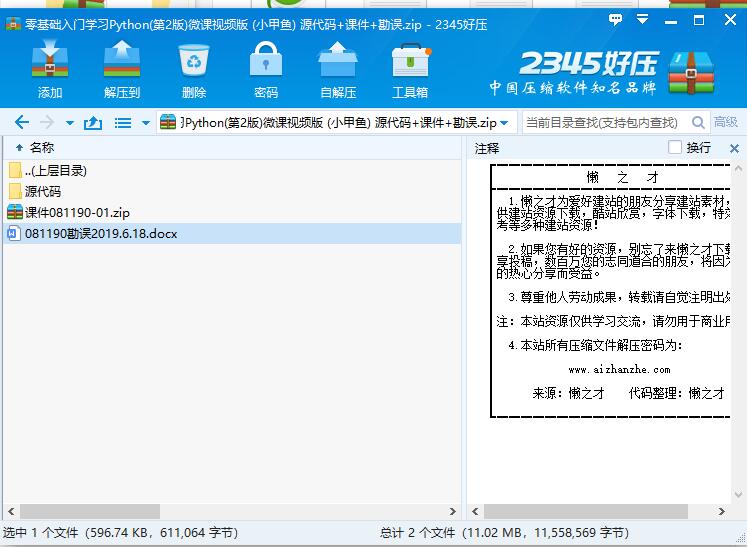Go back with the left arrow button
The width and height of the screenshot is (747, 547).
tap(22, 122)
